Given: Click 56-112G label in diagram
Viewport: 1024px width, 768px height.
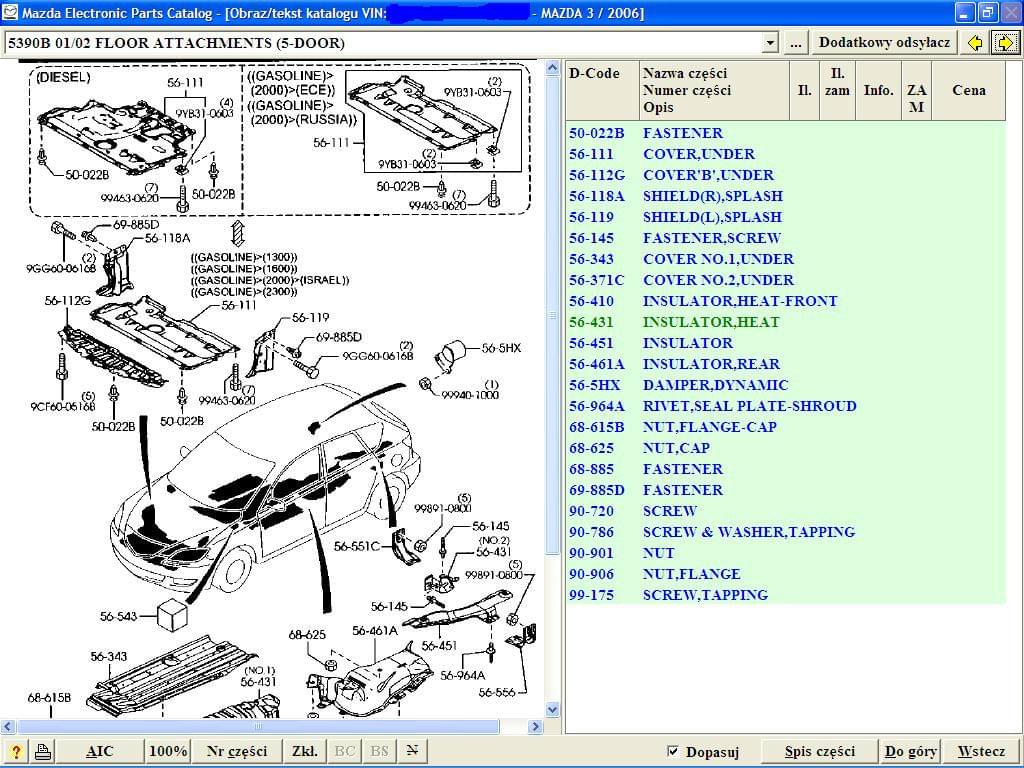Looking at the screenshot, I should point(67,300).
